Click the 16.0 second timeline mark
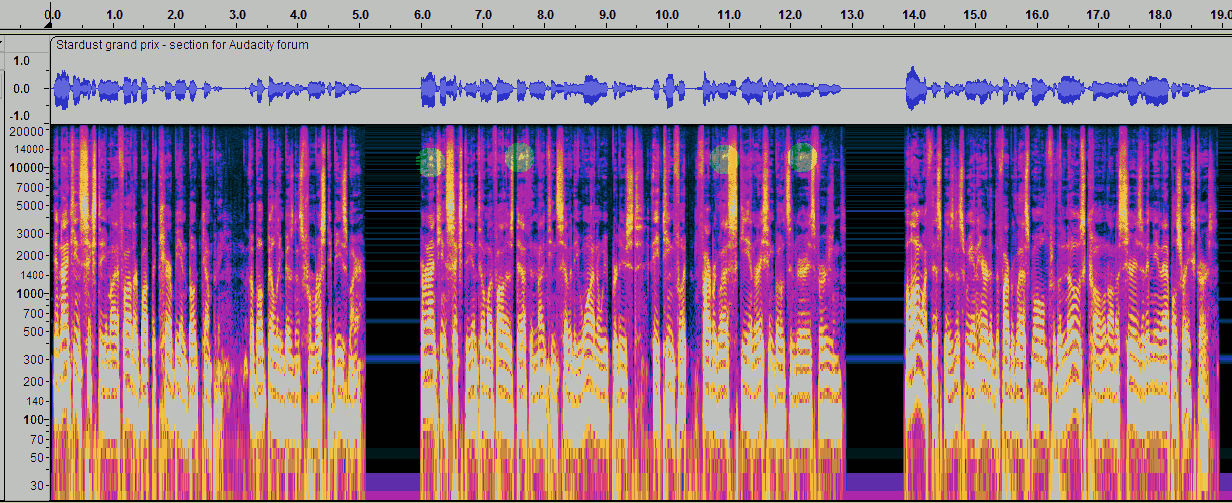1232x503 pixels. pyautogui.click(x=1037, y=15)
